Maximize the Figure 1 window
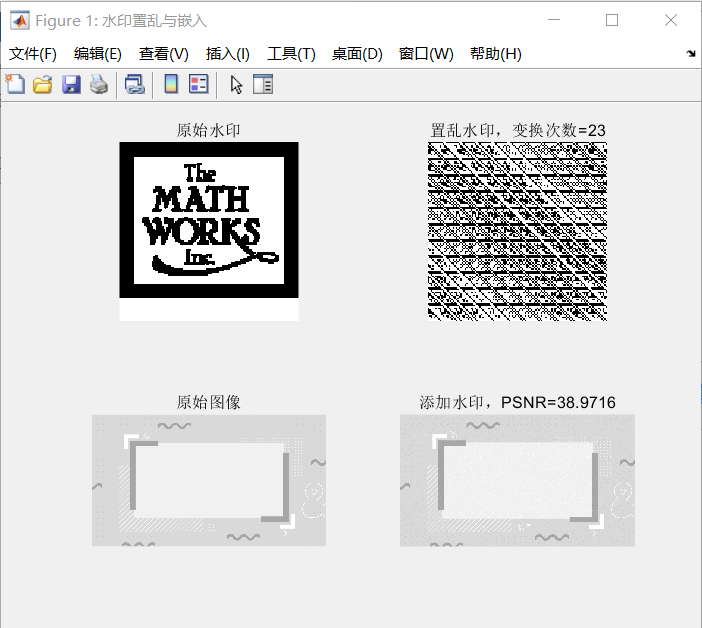 pyautogui.click(x=612, y=20)
